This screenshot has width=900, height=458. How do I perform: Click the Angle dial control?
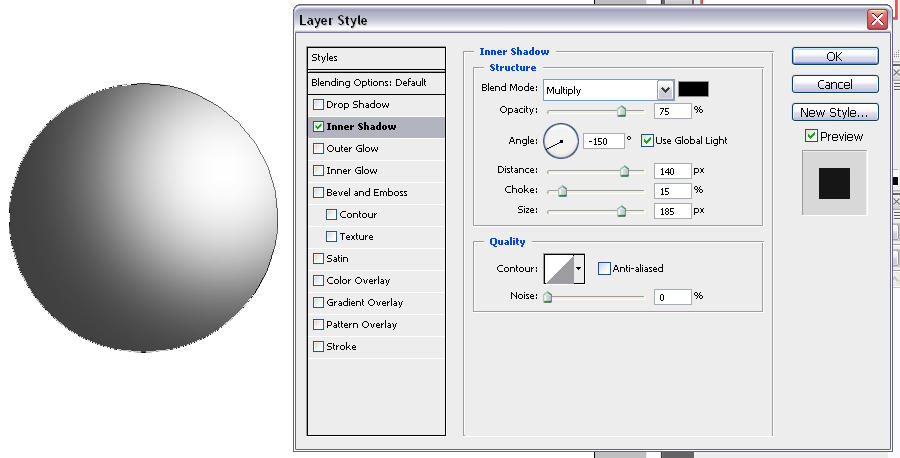[x=561, y=141]
